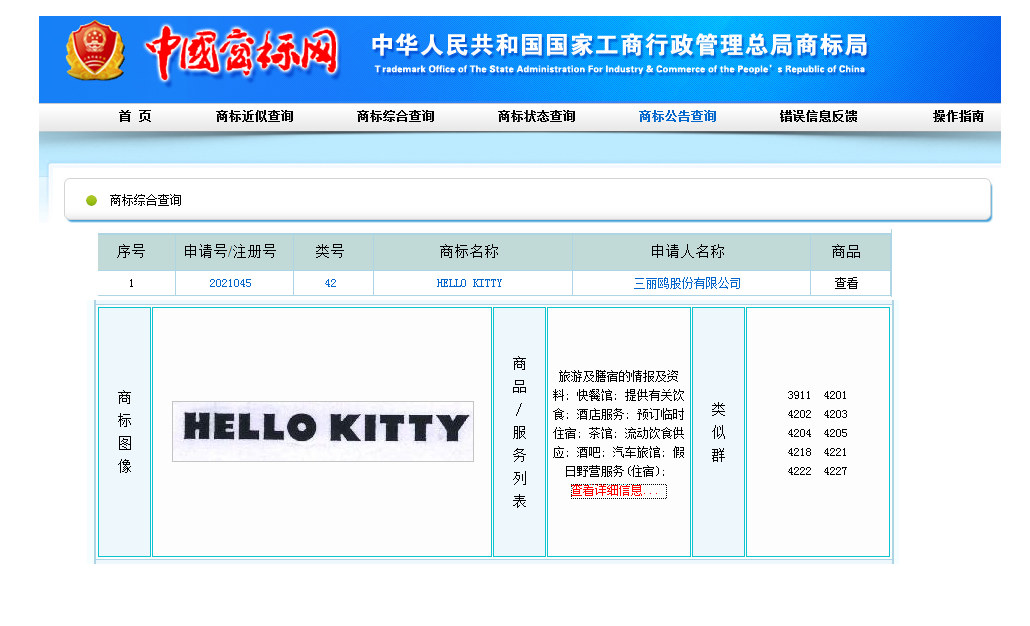1030x626 pixels.
Task: Click similar group code 4204
Action: tap(799, 433)
